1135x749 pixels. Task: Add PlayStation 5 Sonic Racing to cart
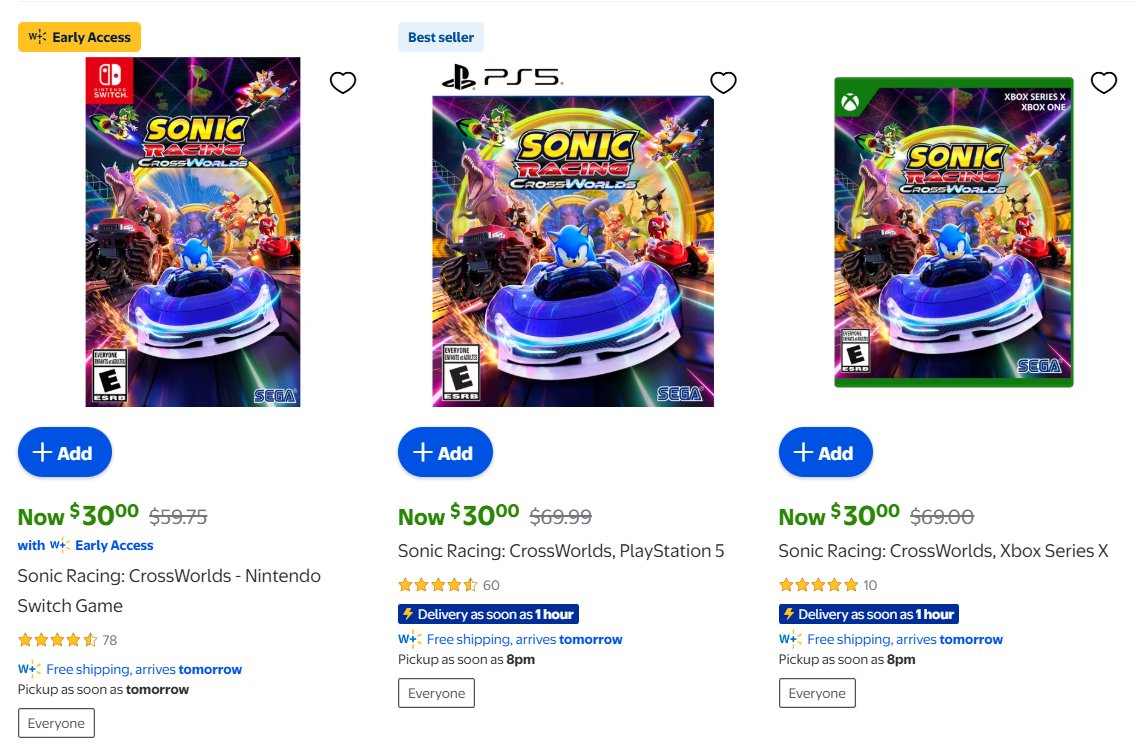click(x=445, y=453)
